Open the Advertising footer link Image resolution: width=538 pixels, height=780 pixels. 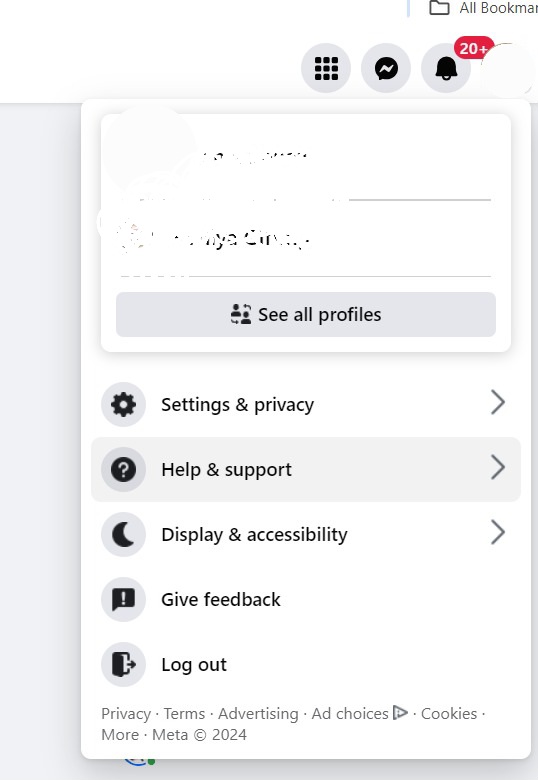coord(259,714)
